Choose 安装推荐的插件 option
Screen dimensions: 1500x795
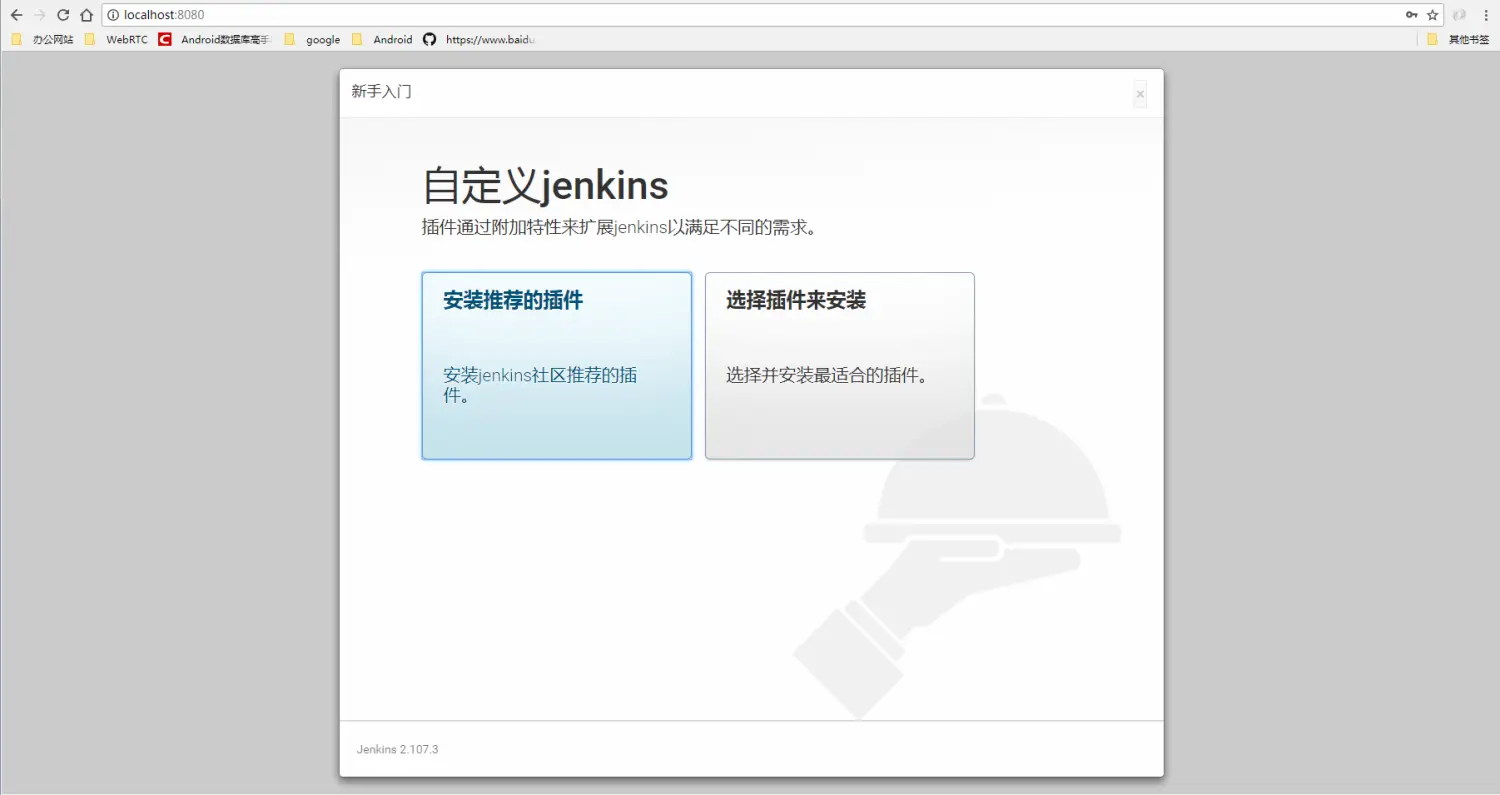pos(556,366)
